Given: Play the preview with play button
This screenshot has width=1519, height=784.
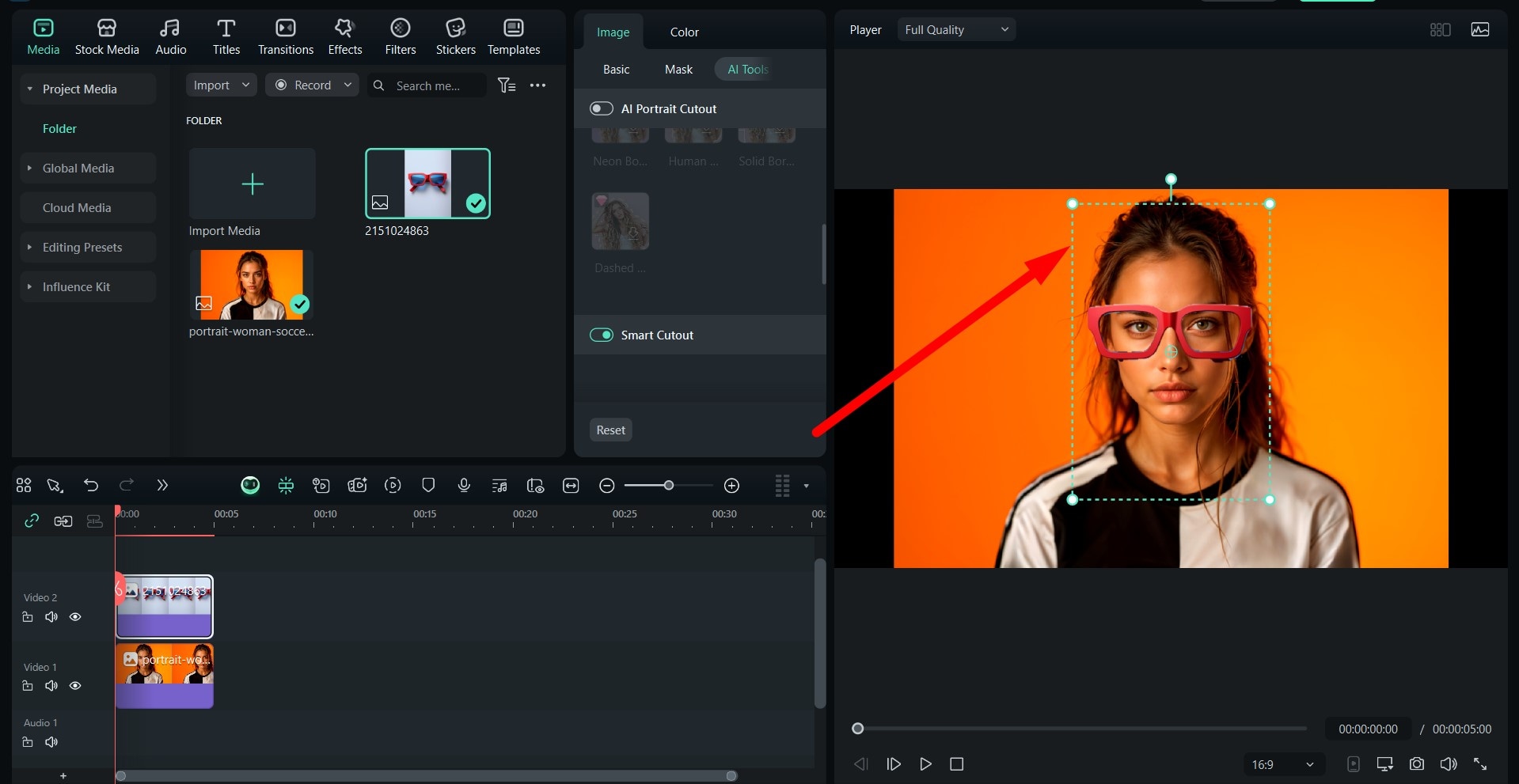Looking at the screenshot, I should pyautogui.click(x=925, y=764).
